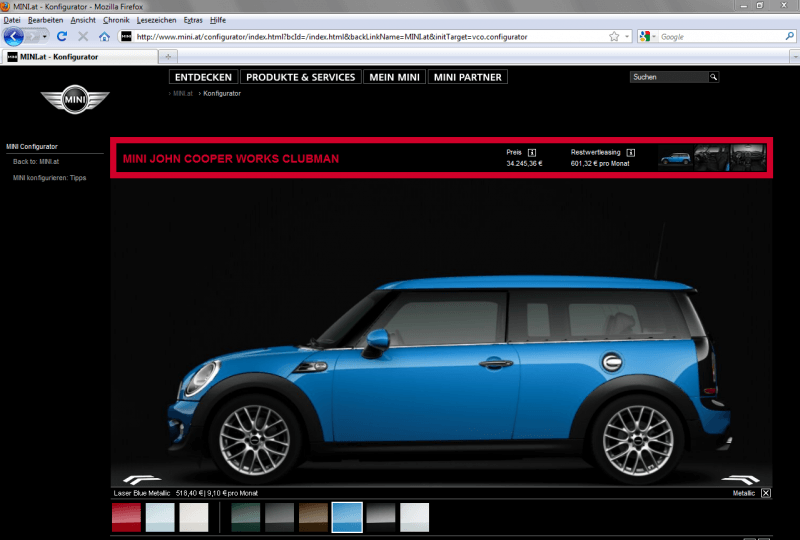Open the Preis info icon
Image resolution: width=800 pixels, height=540 pixels.
click(x=533, y=152)
